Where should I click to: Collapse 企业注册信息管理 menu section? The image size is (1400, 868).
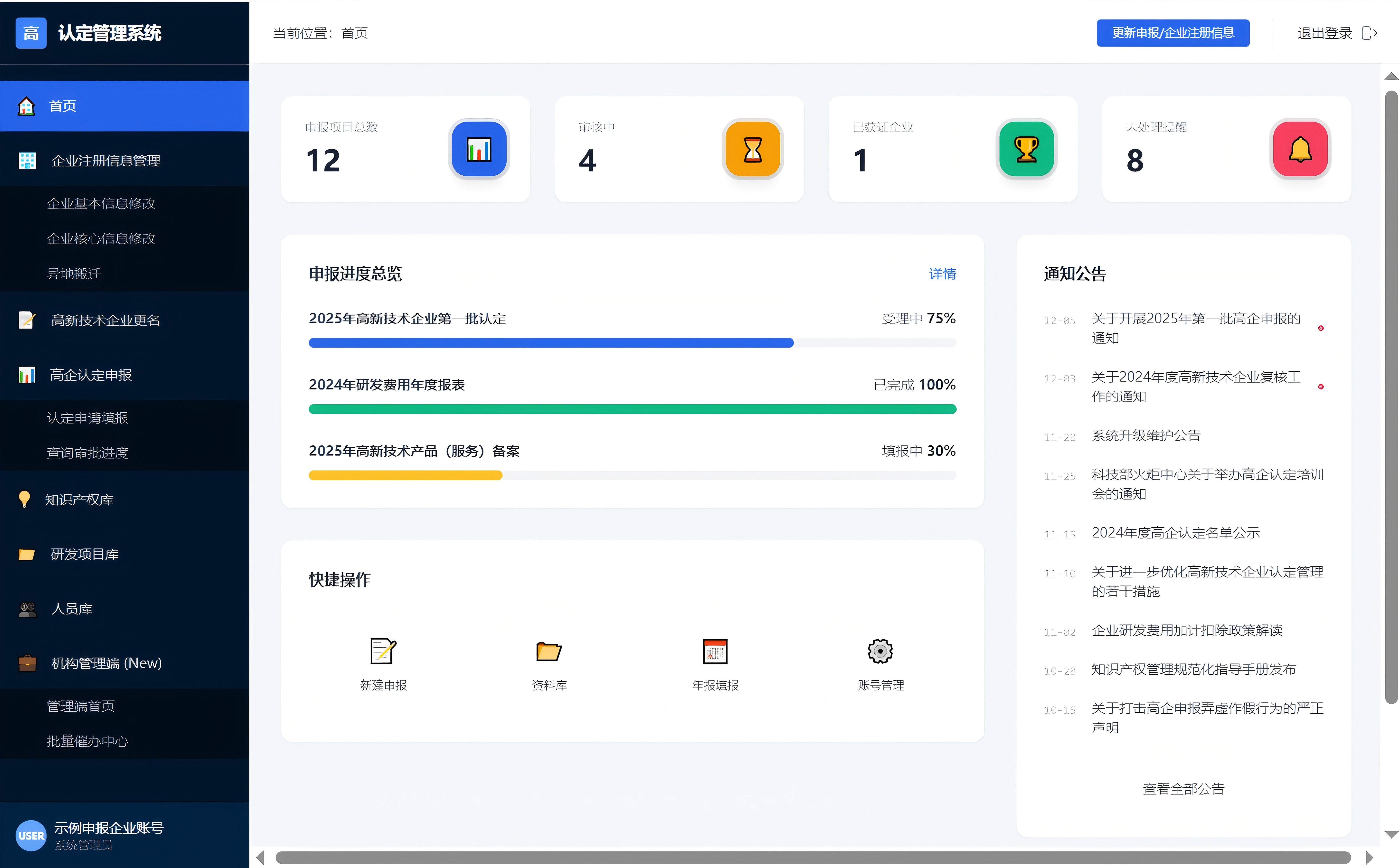(x=106, y=161)
